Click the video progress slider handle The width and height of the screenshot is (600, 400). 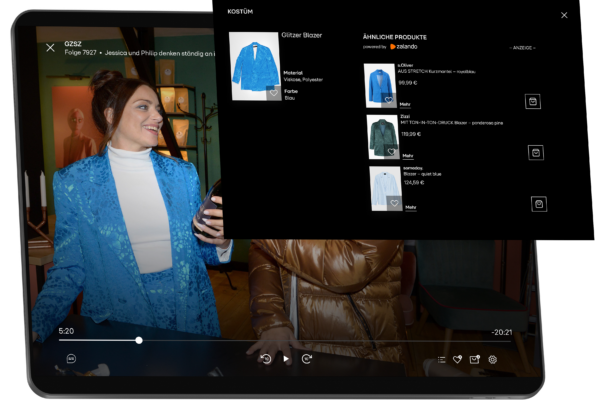point(139,340)
